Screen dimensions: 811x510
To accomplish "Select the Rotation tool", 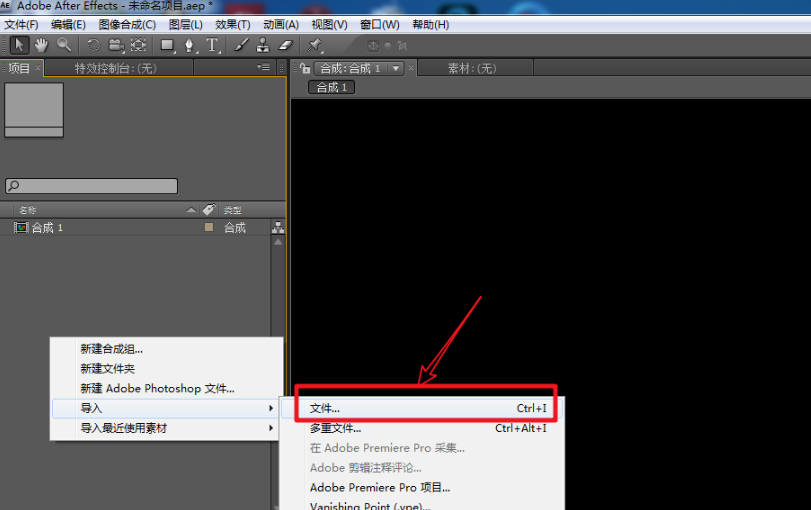I will point(93,45).
